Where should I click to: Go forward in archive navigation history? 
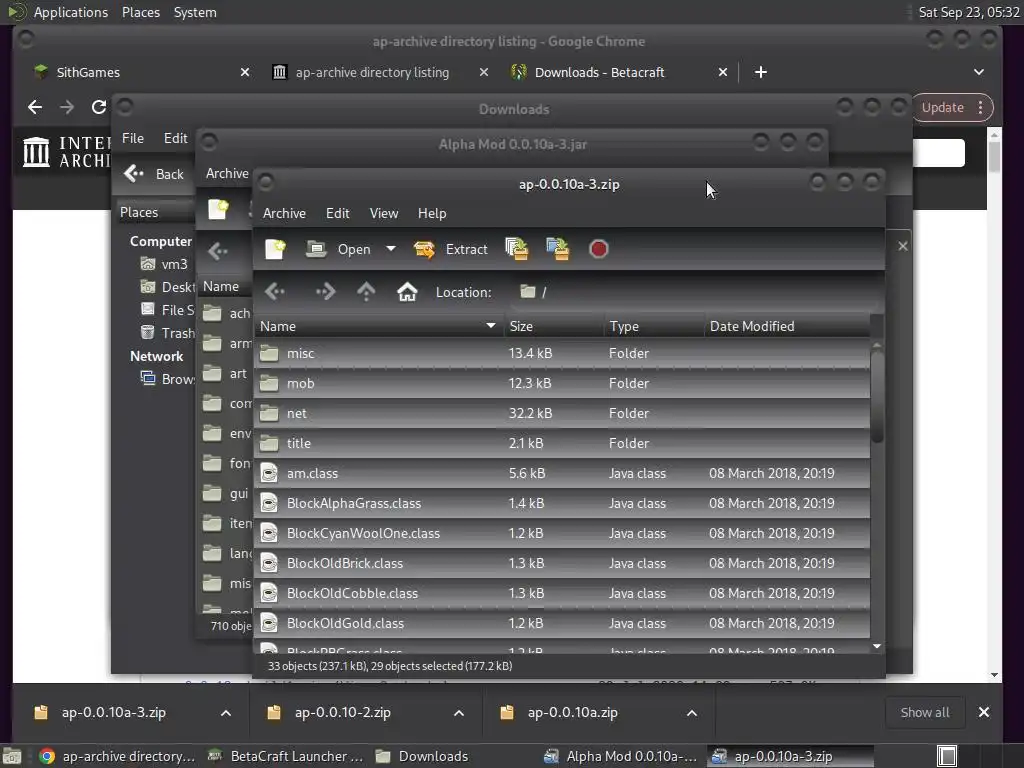click(x=325, y=291)
